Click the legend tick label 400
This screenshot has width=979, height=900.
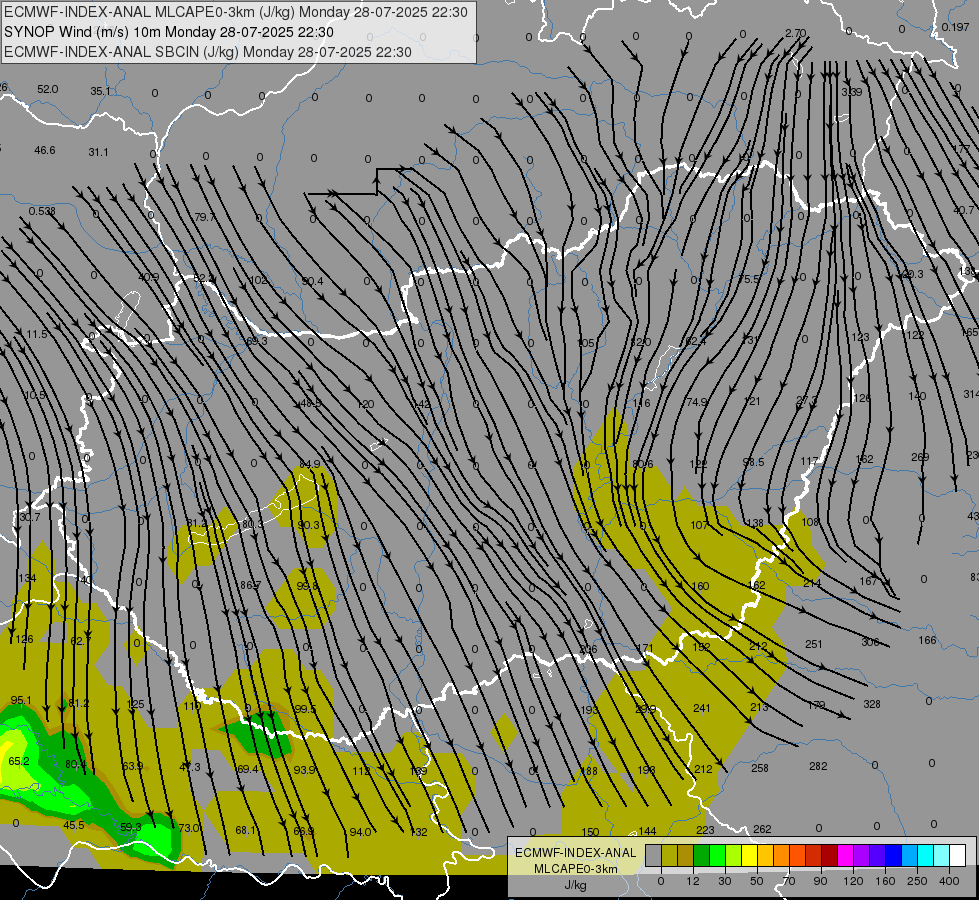tap(949, 881)
